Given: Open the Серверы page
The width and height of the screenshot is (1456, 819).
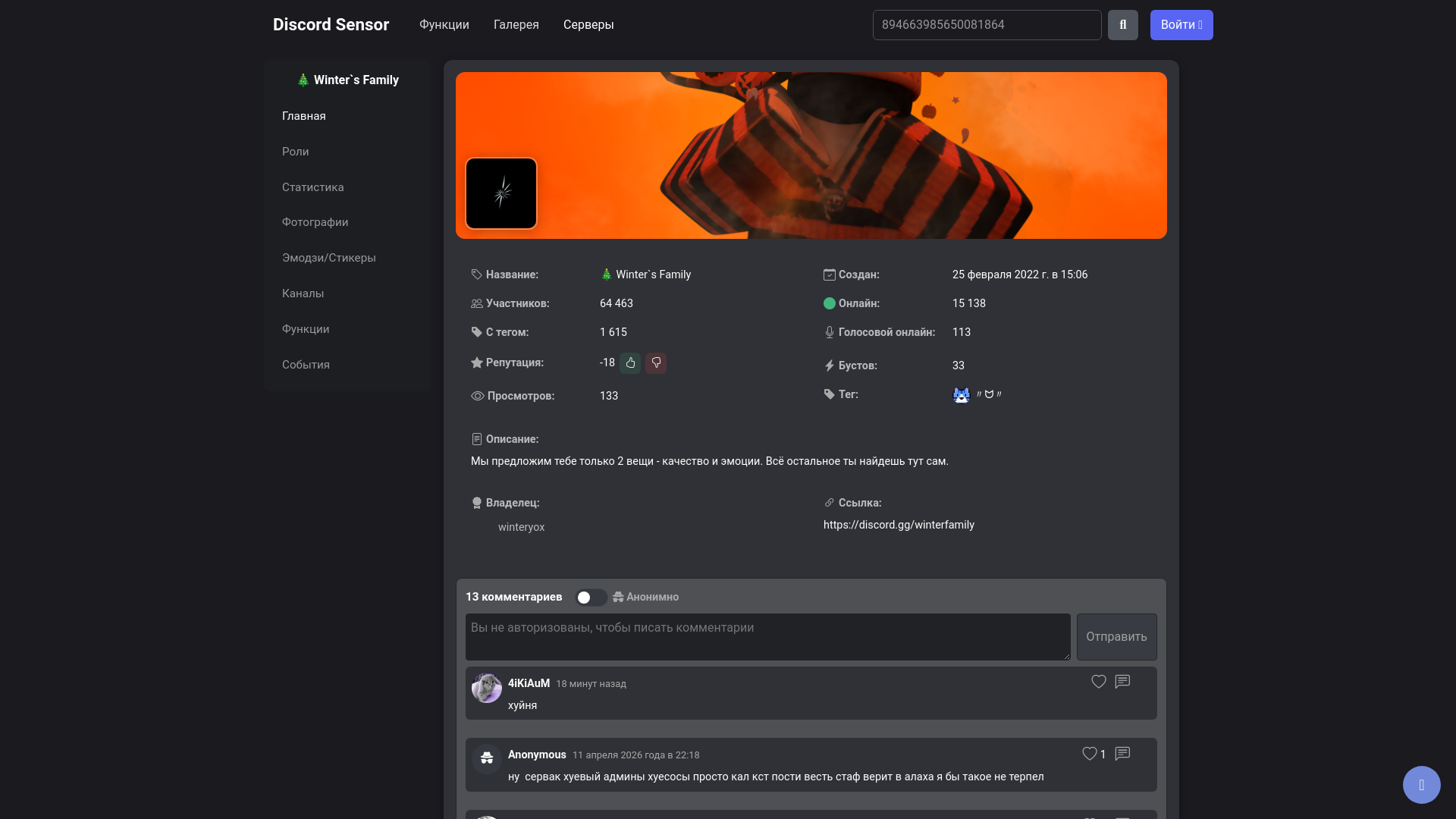Looking at the screenshot, I should (x=588, y=25).
